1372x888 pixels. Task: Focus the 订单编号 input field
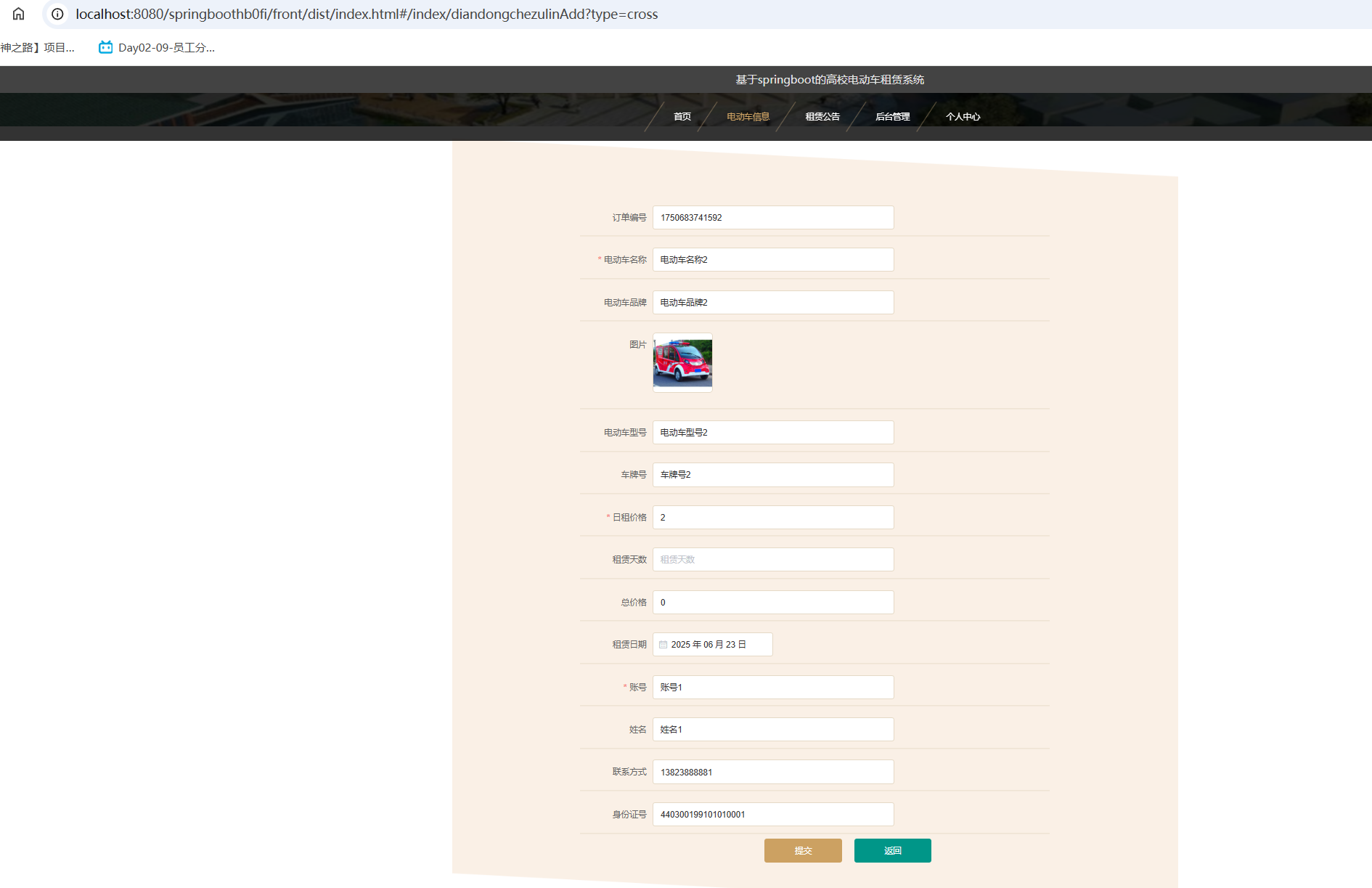pyautogui.click(x=773, y=218)
